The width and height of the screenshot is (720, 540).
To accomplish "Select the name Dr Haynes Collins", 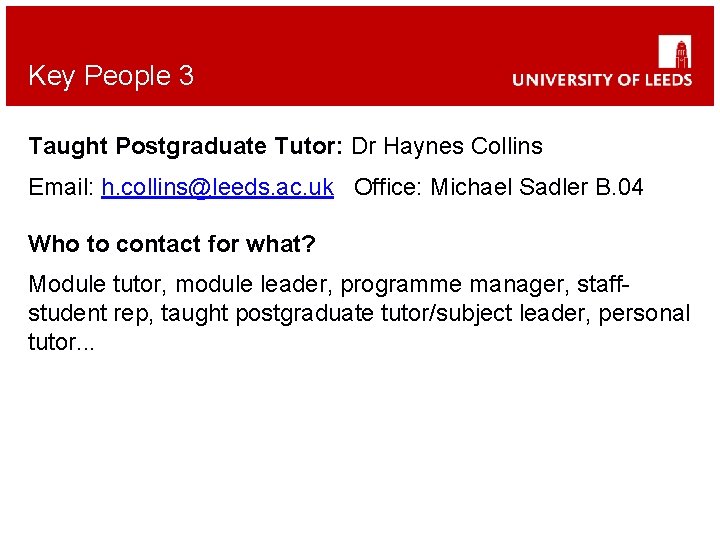I will [447, 146].
